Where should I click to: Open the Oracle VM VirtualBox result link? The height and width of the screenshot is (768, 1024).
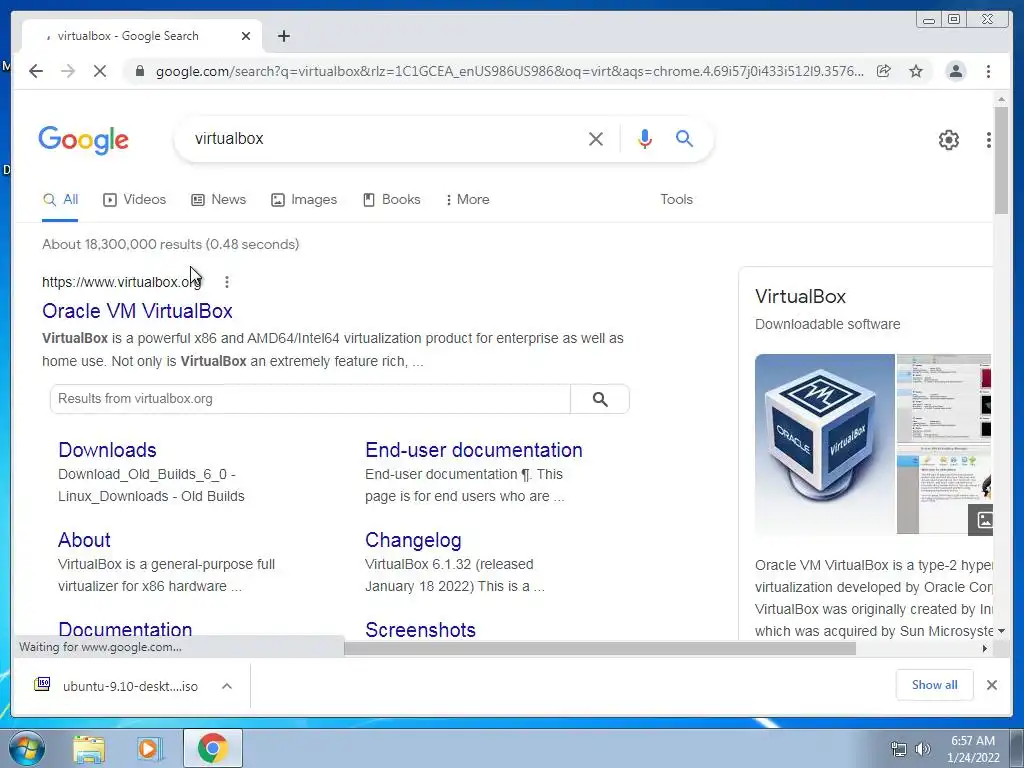click(x=137, y=311)
